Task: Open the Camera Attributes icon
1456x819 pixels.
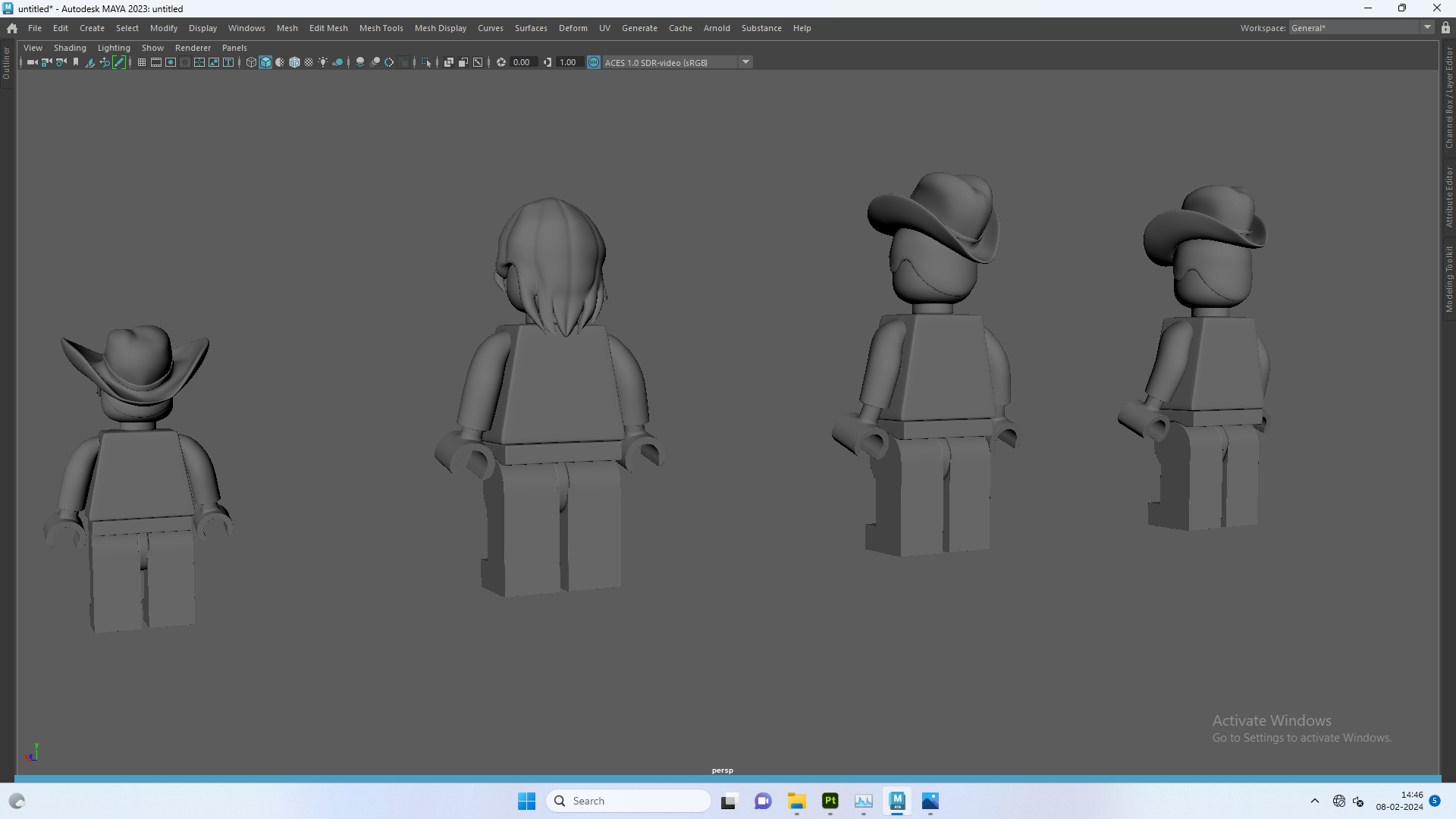Action: pos(61,62)
